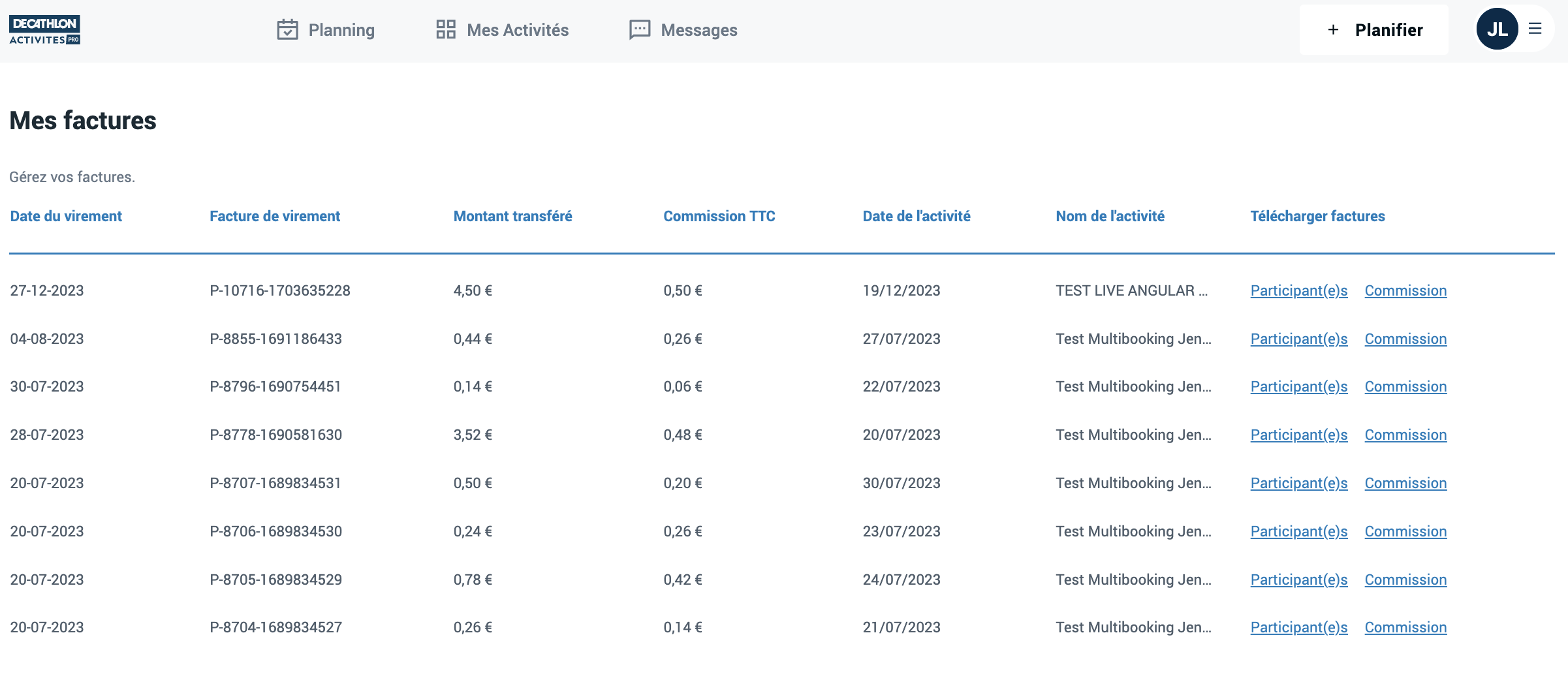Click the plus icon in Planifier
Viewport: 1568px width, 680px height.
1333,30
